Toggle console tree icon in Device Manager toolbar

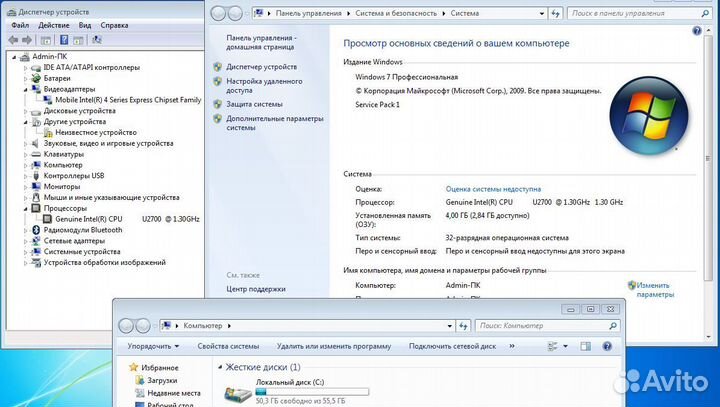coord(45,40)
